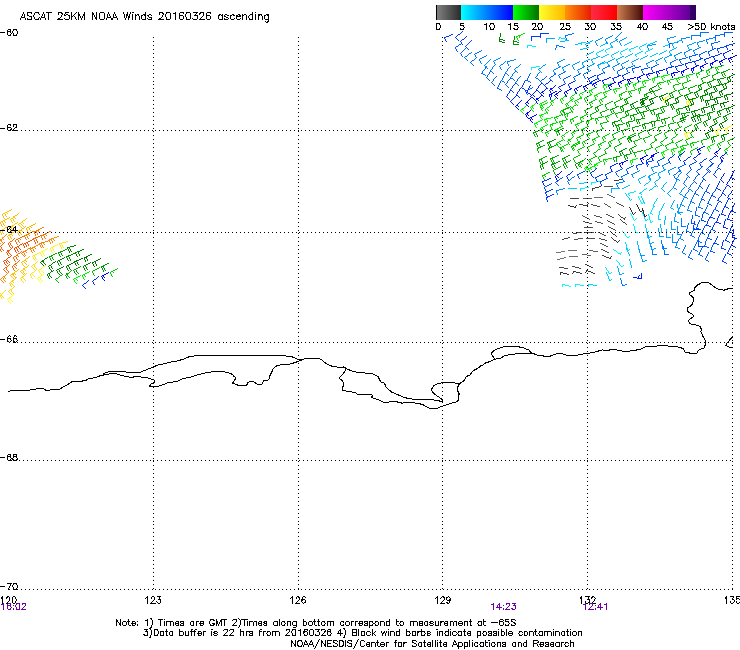Click the title 'ASCAT 25KM NOAA Winds 20160326 ascending'
Image resolution: width=740 pixels, height=650 pixels.
click(144, 17)
